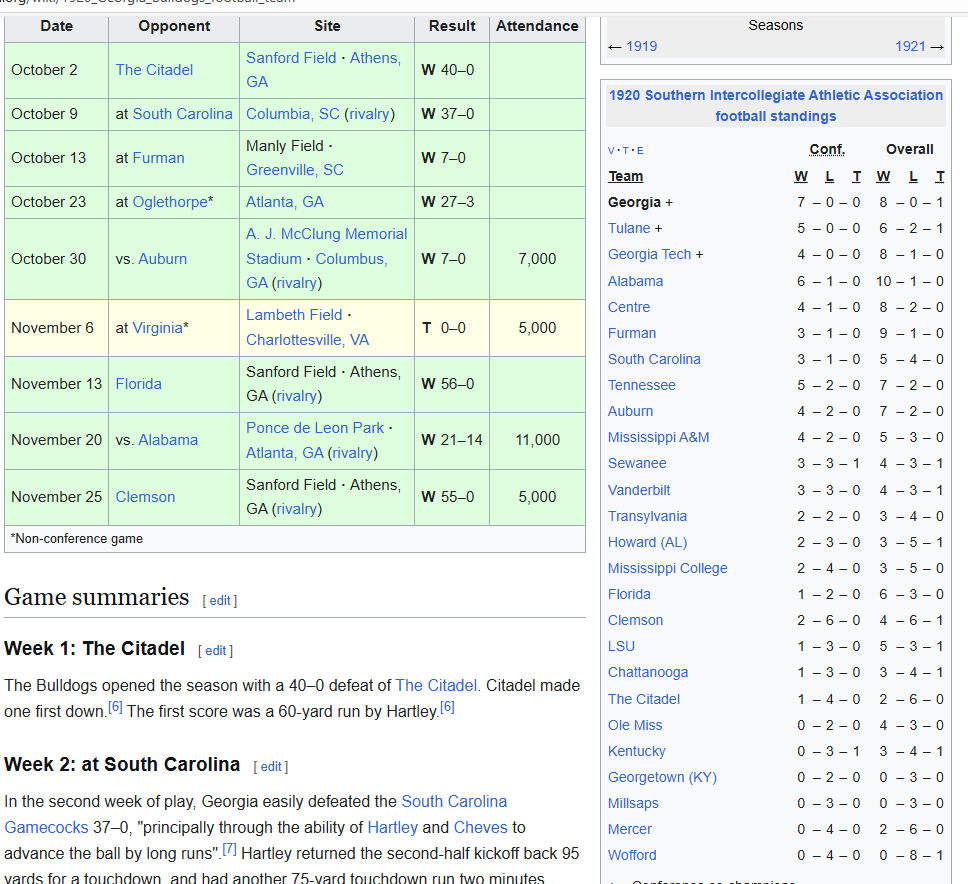Open Clemson opponent link in November 25 row
Image resolution: width=968 pixels, height=884 pixels.
coord(145,497)
